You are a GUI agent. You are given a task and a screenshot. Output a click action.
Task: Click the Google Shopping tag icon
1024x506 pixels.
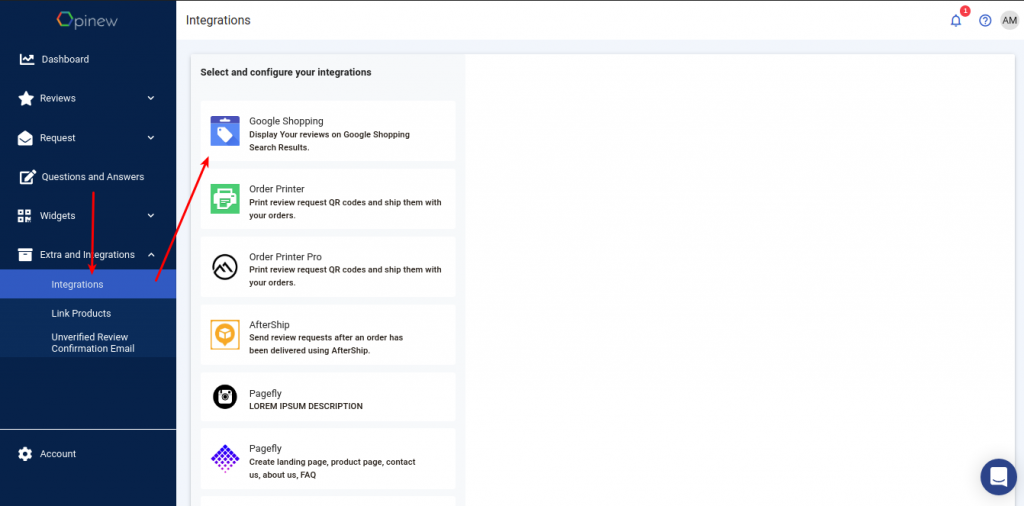pyautogui.click(x=225, y=131)
